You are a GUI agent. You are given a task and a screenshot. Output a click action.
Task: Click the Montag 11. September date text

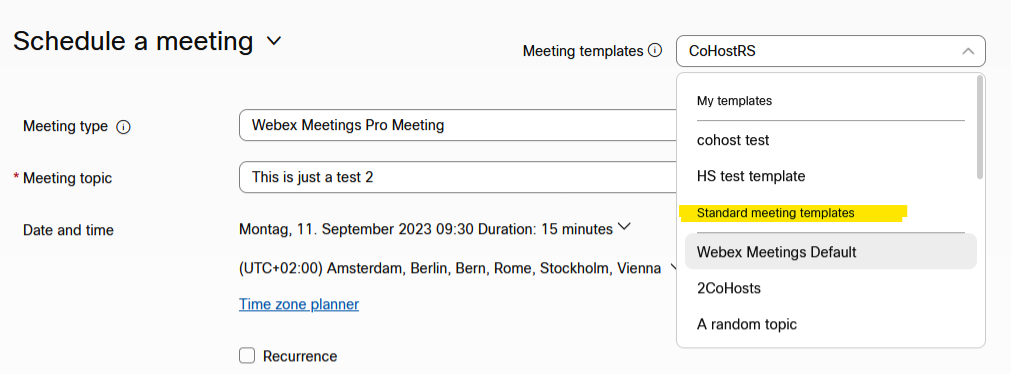click(357, 229)
